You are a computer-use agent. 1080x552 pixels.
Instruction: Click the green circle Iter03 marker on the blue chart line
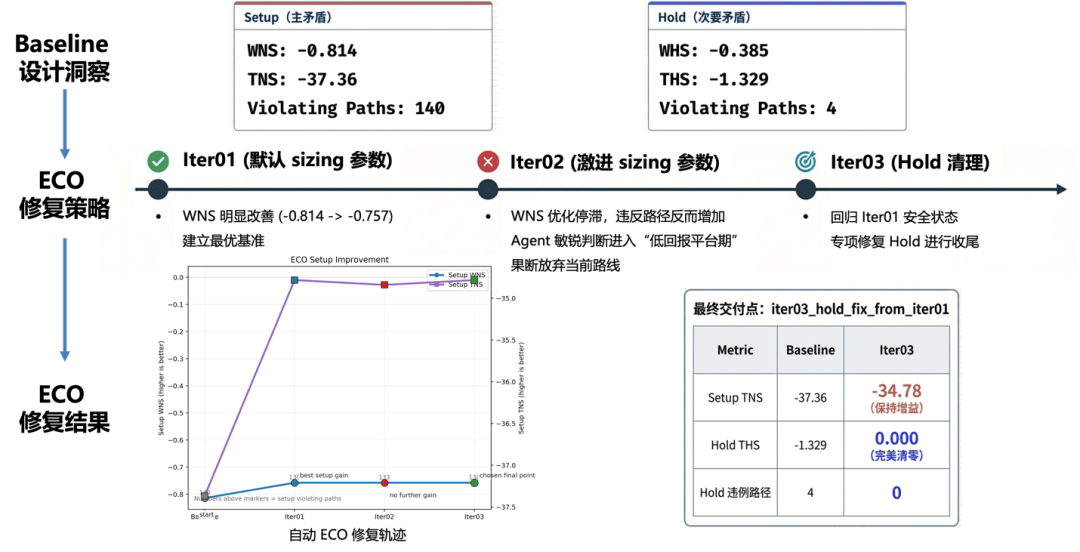tap(474, 482)
